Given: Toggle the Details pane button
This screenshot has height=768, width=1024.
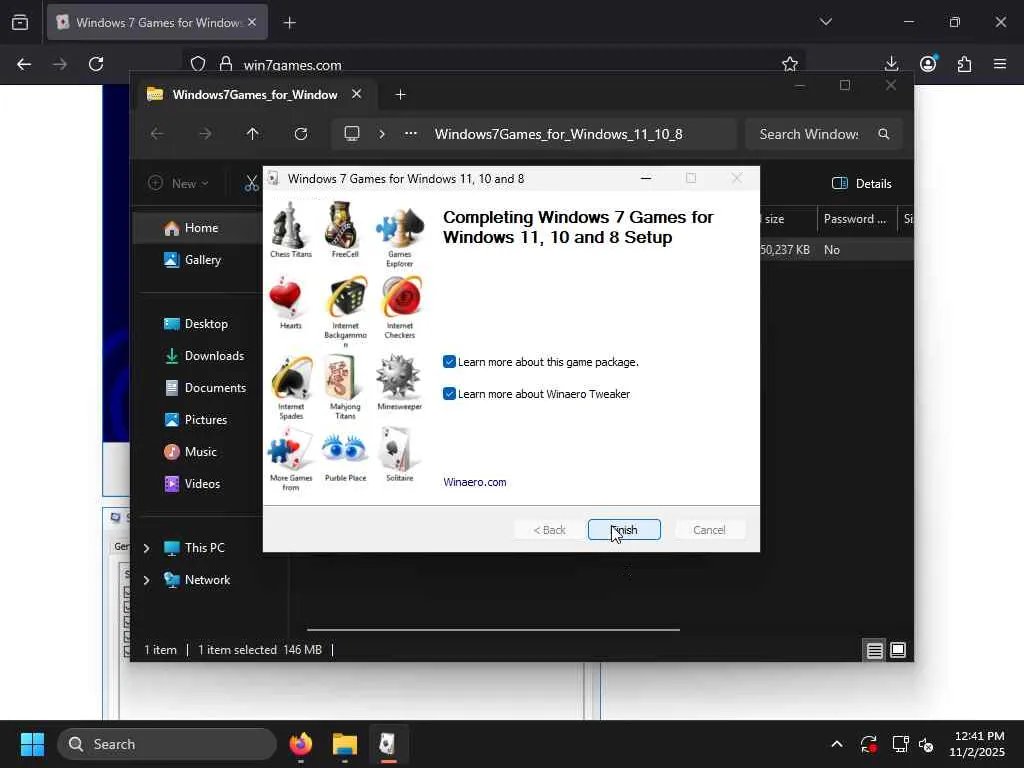Looking at the screenshot, I should coord(861,184).
